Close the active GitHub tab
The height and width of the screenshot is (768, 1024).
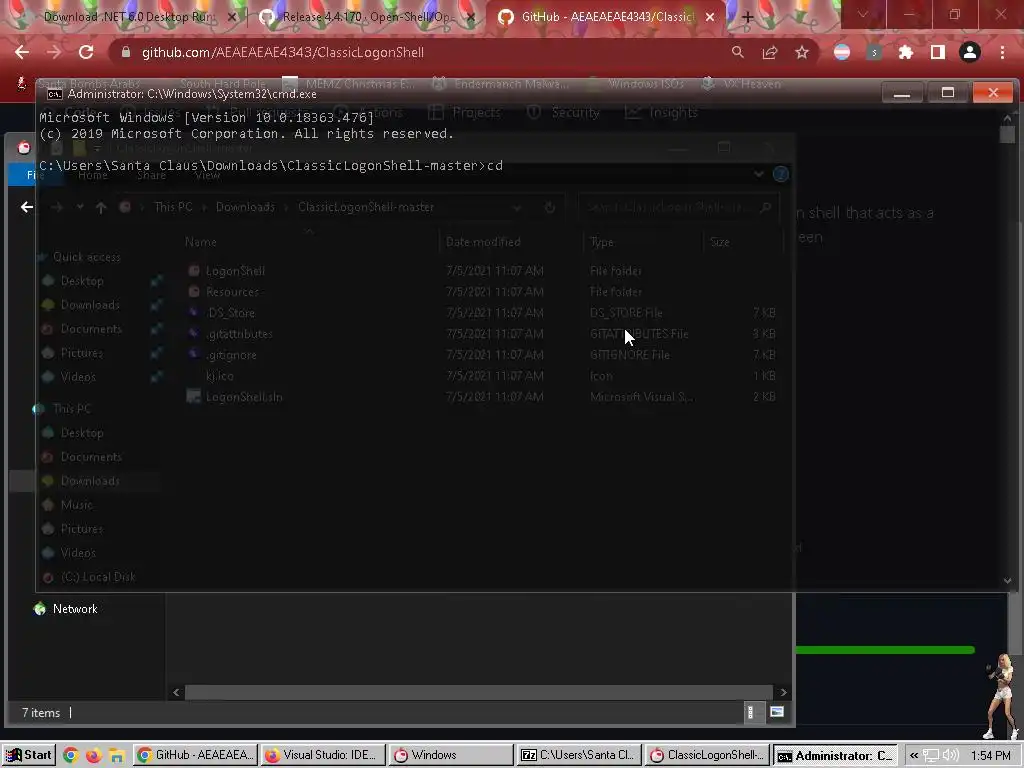[x=710, y=17]
